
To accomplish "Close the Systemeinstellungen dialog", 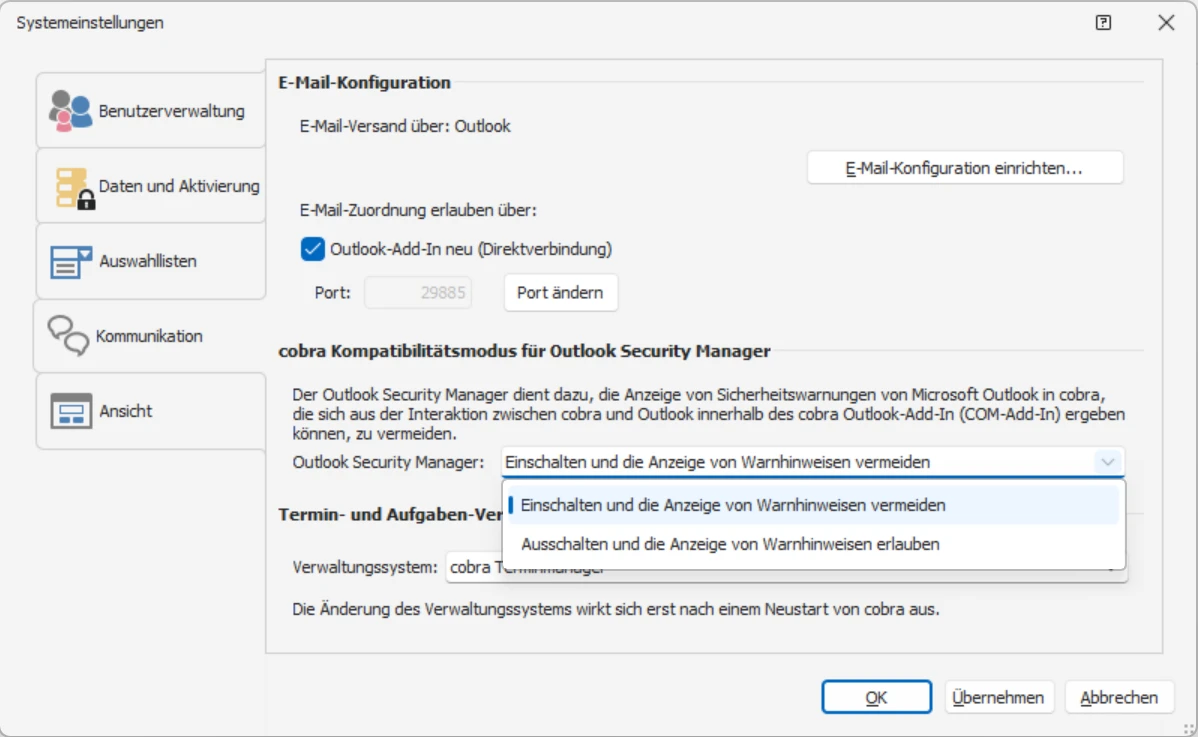I will pos(1166,23).
